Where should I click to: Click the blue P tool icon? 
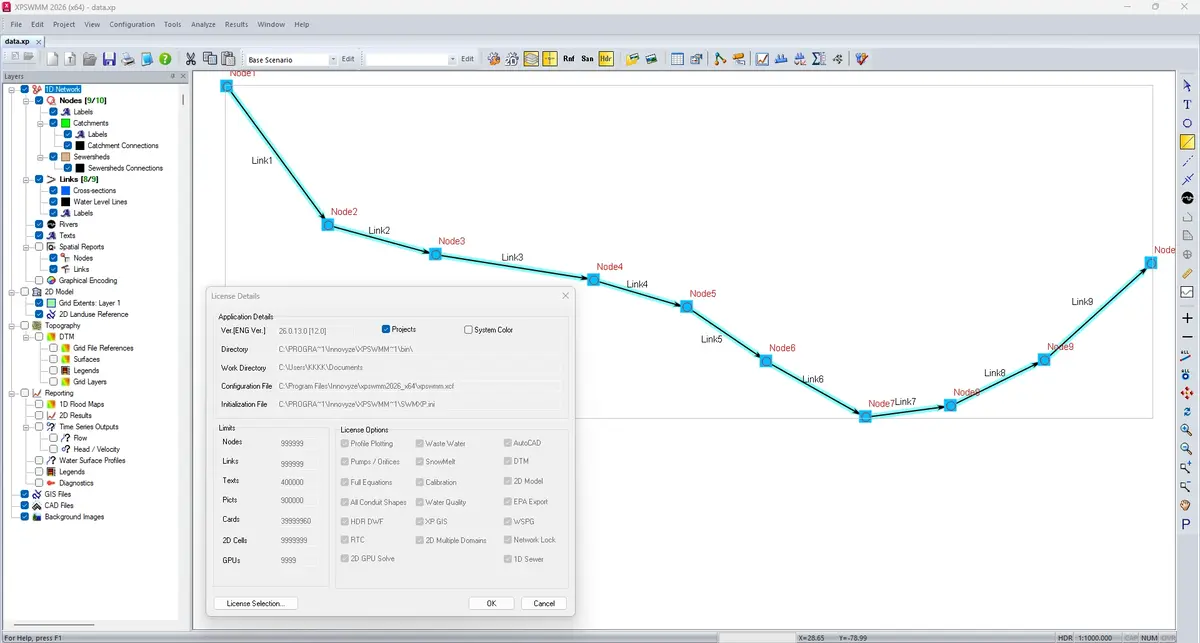[x=1187, y=524]
